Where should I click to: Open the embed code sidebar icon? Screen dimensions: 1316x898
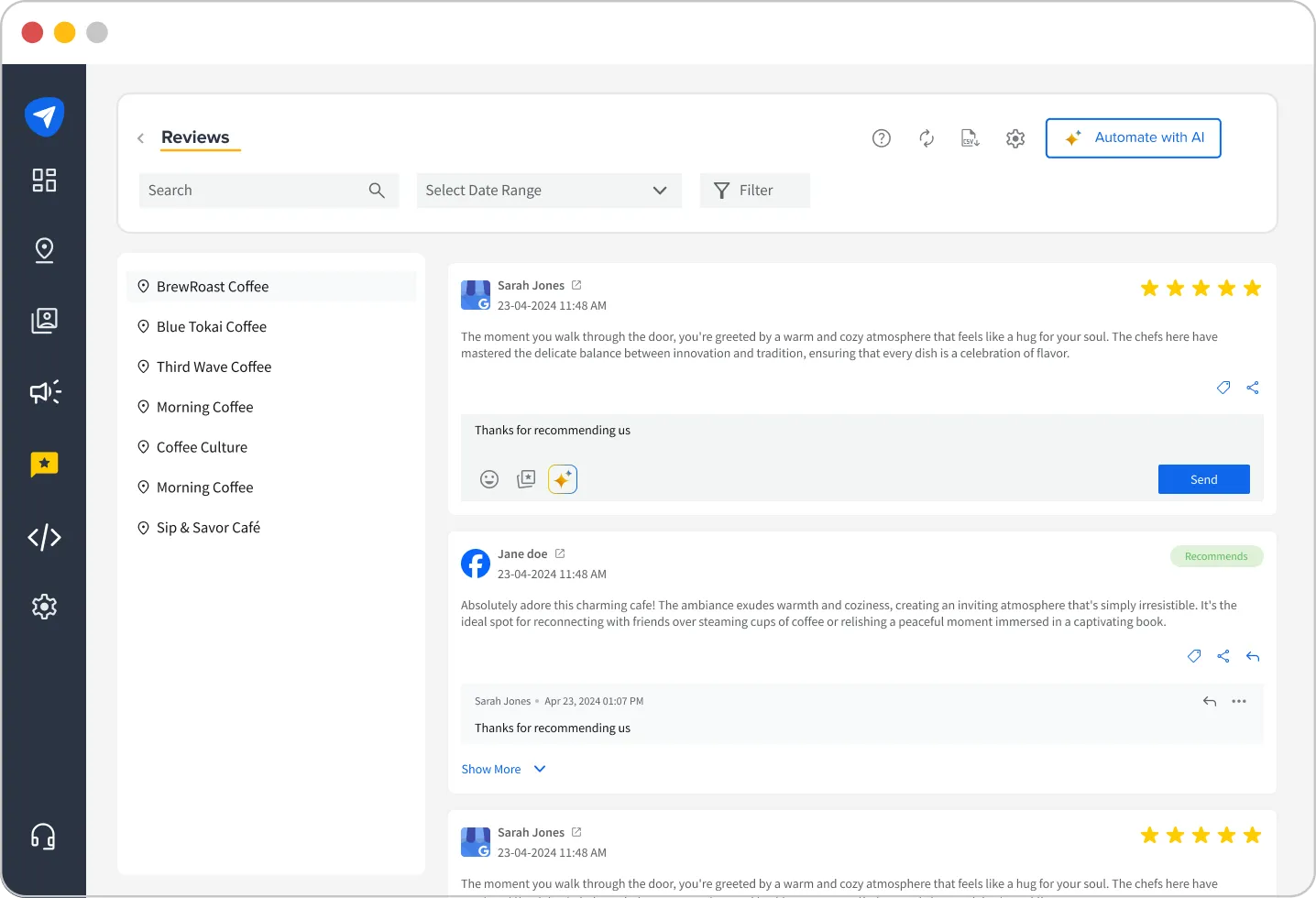44,537
